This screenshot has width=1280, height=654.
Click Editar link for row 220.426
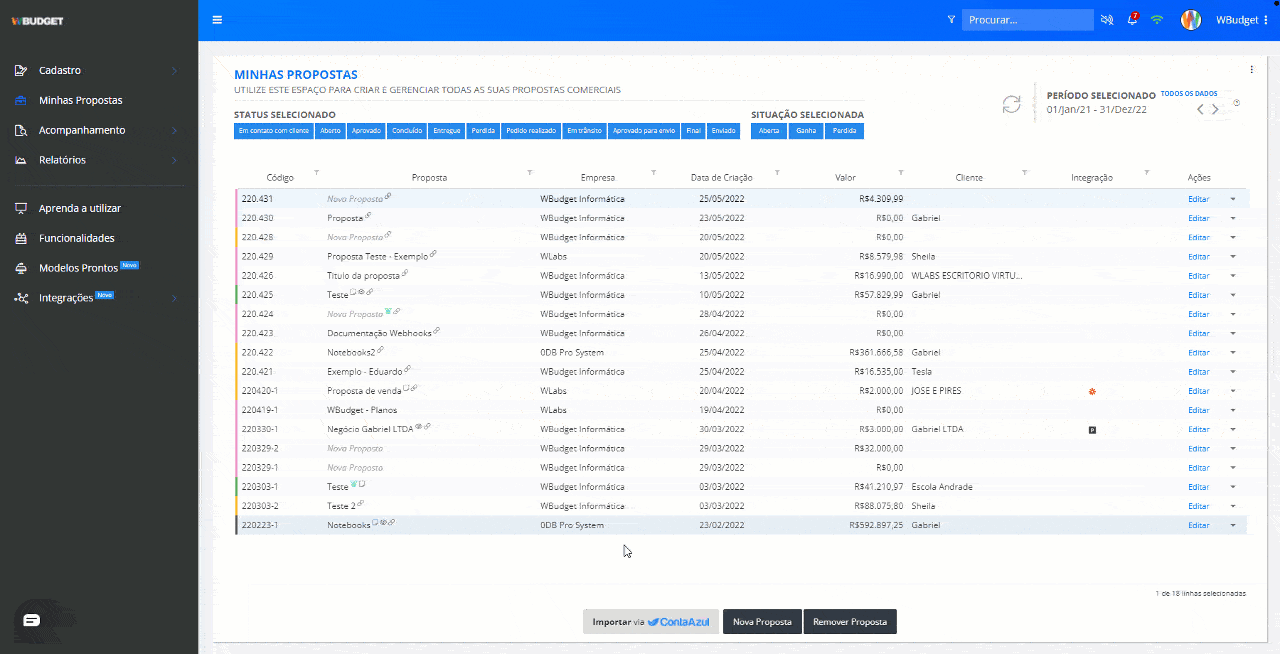tap(1198, 276)
